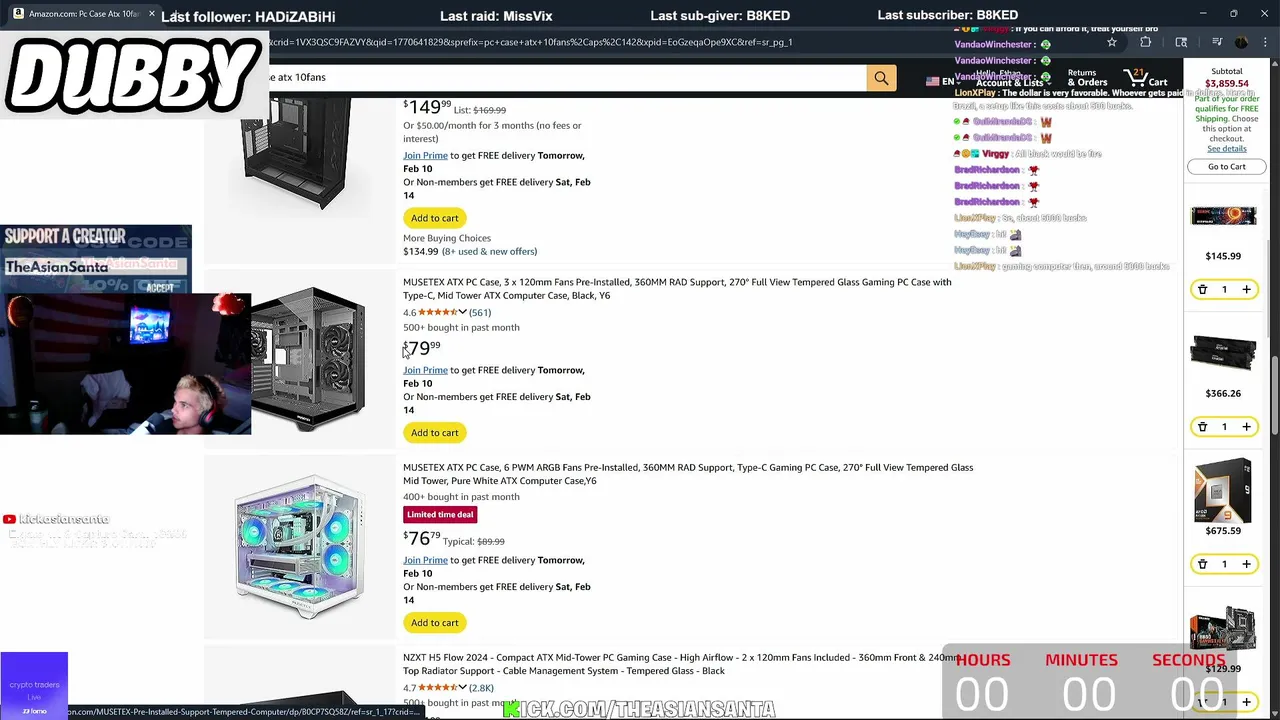Click the orange search magnifier button
1280x720 pixels.
881,78
